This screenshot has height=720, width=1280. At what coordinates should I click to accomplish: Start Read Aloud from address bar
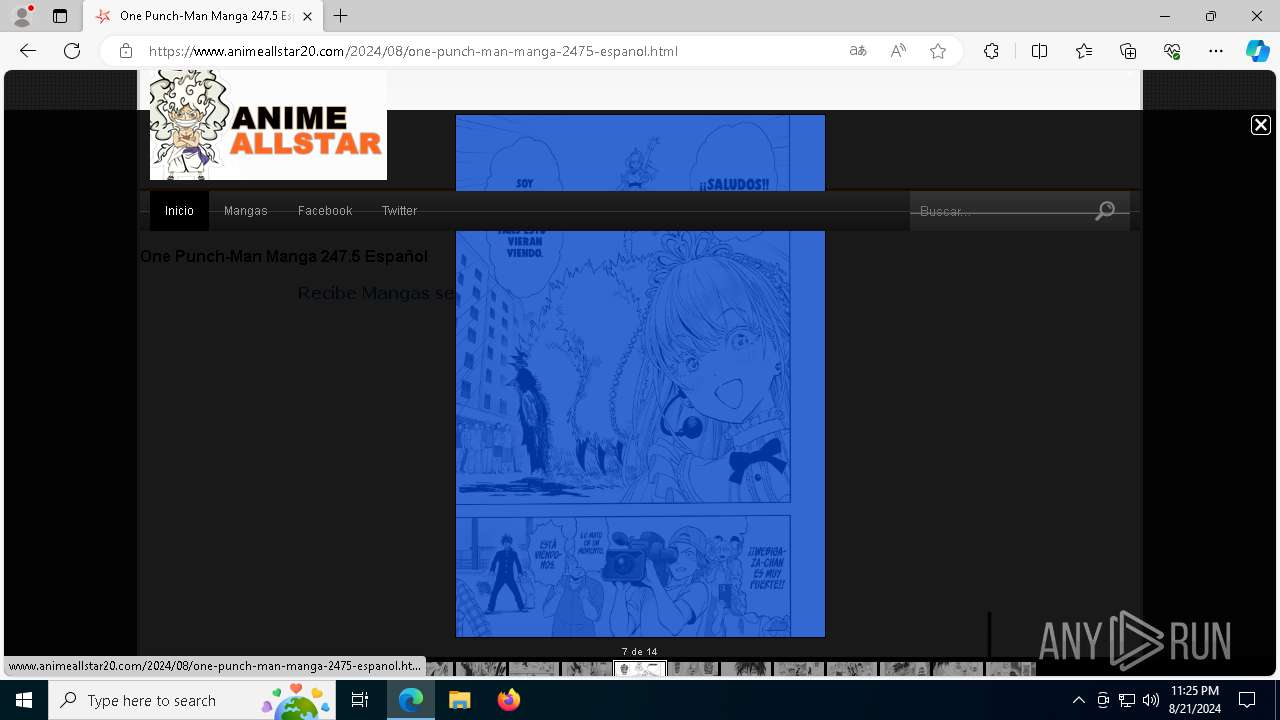(x=898, y=51)
